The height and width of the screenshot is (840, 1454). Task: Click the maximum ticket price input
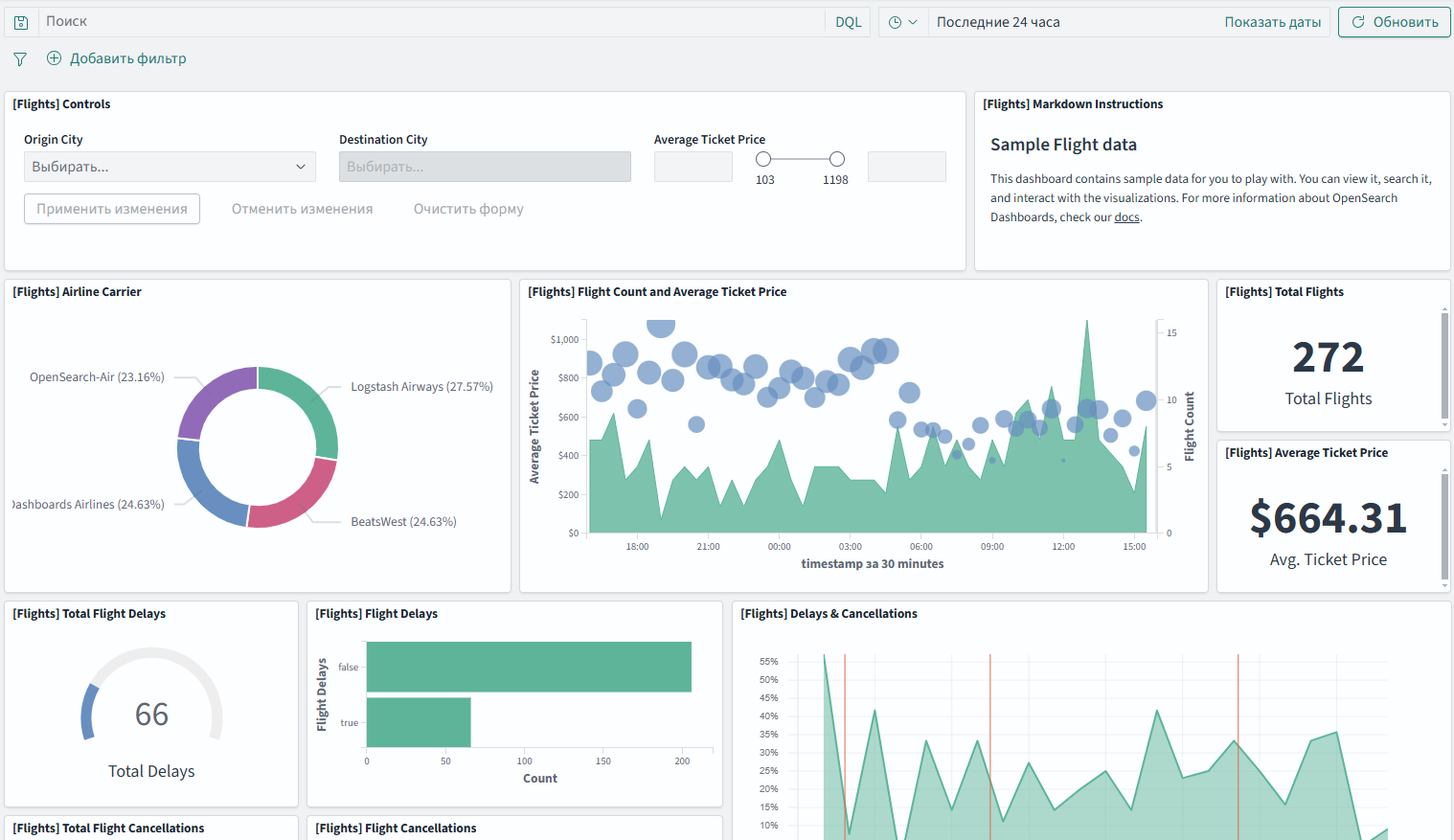(906, 167)
